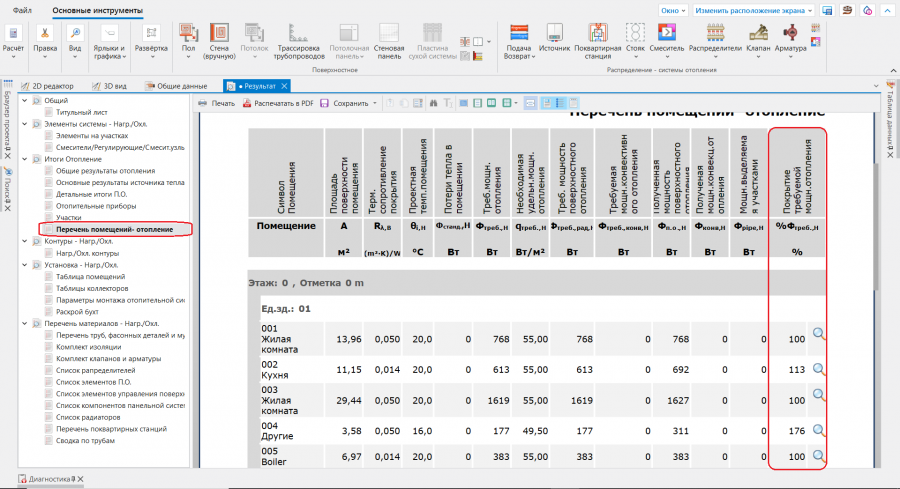Viewport: 900px width, 489px height.
Task: Open the Сохранить dropdown arrow
Action: point(375,103)
